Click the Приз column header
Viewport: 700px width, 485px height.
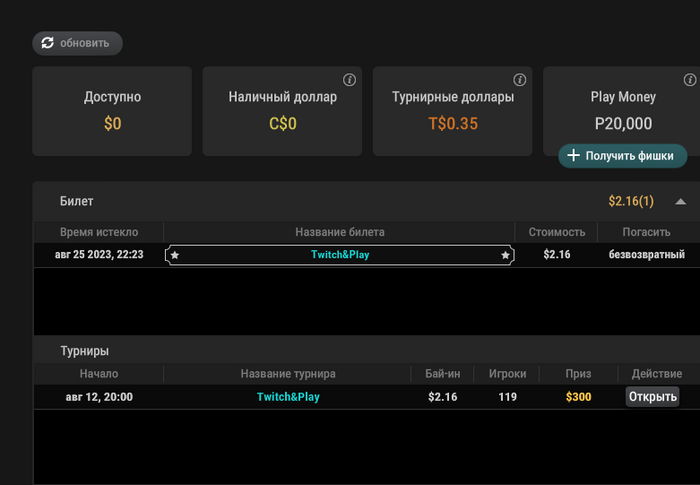pyautogui.click(x=578, y=374)
